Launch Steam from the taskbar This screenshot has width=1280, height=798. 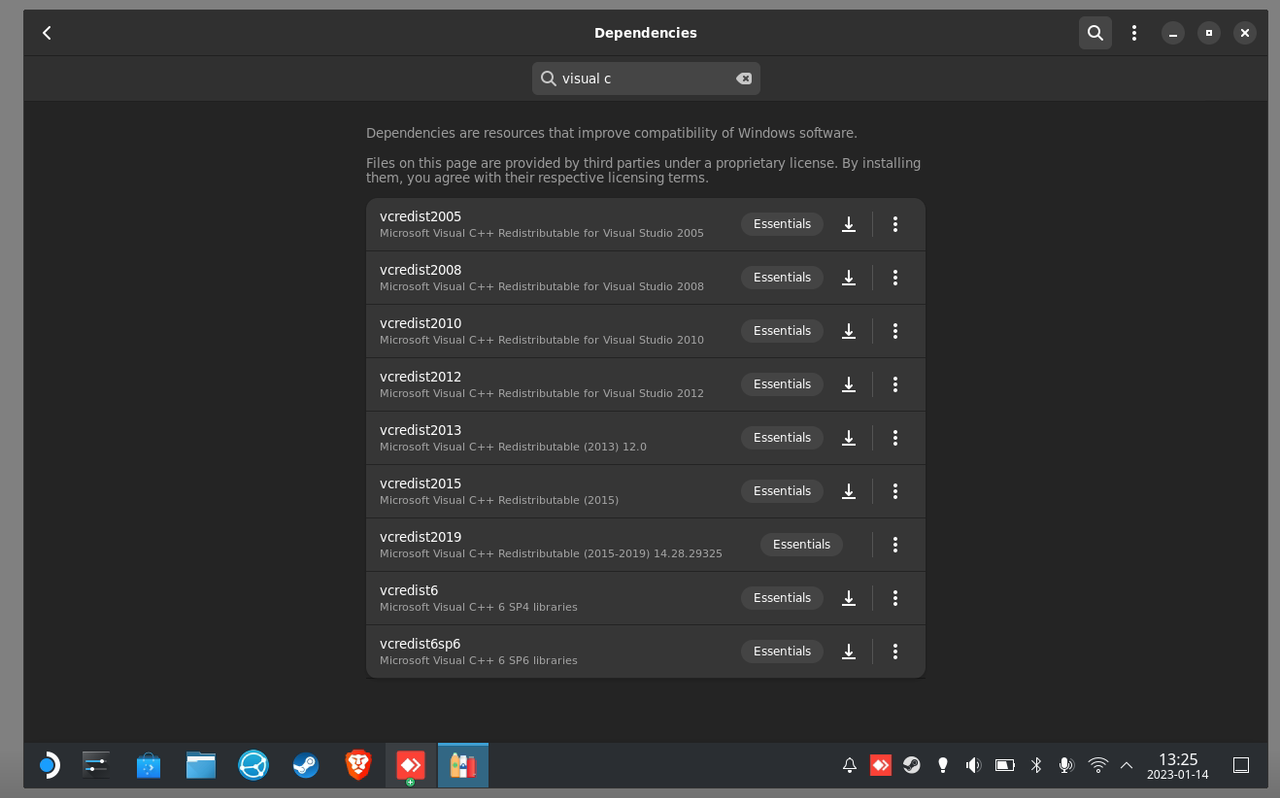[306, 766]
